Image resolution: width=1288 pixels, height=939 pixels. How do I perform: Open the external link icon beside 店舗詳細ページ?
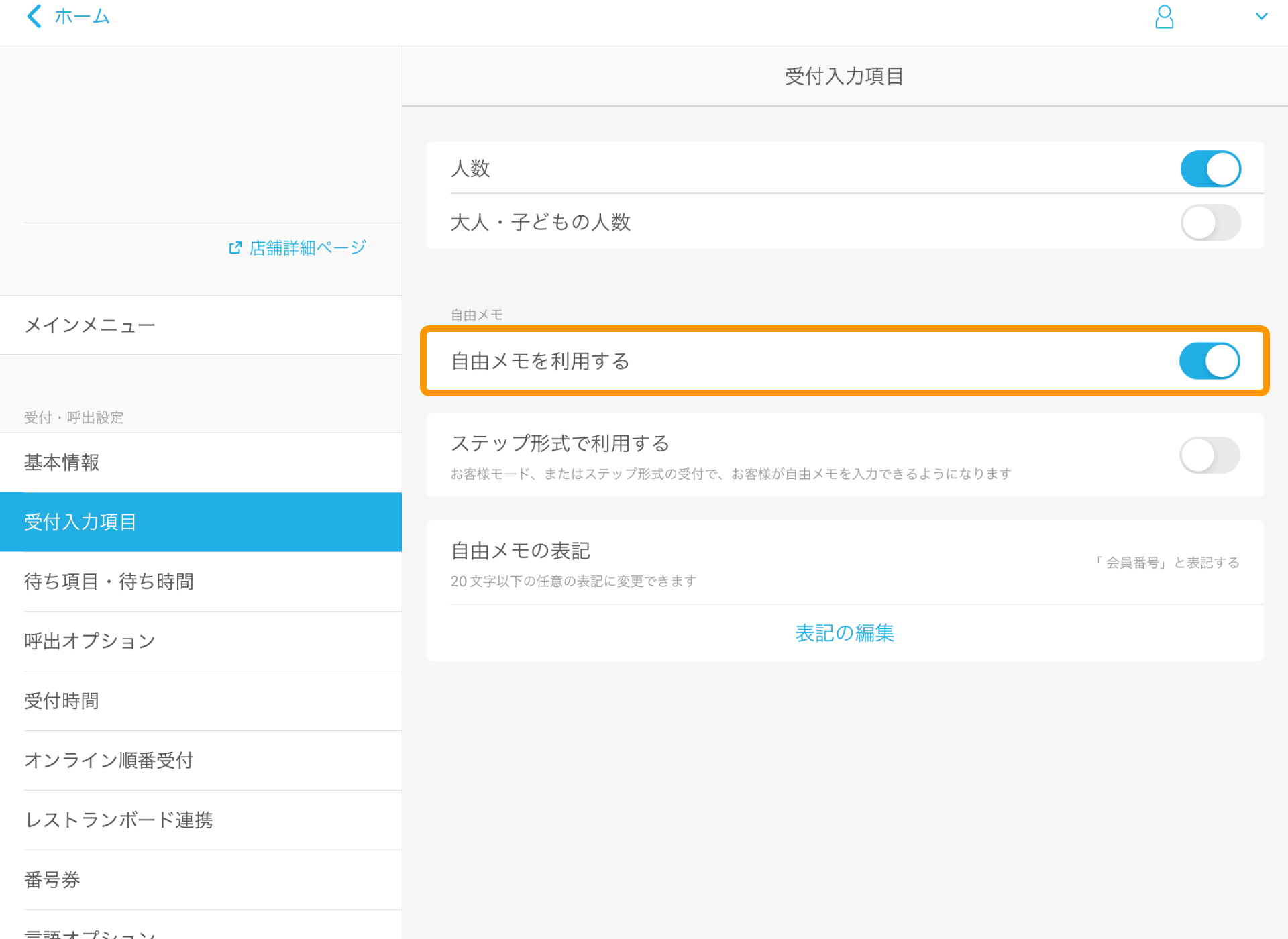tap(235, 248)
